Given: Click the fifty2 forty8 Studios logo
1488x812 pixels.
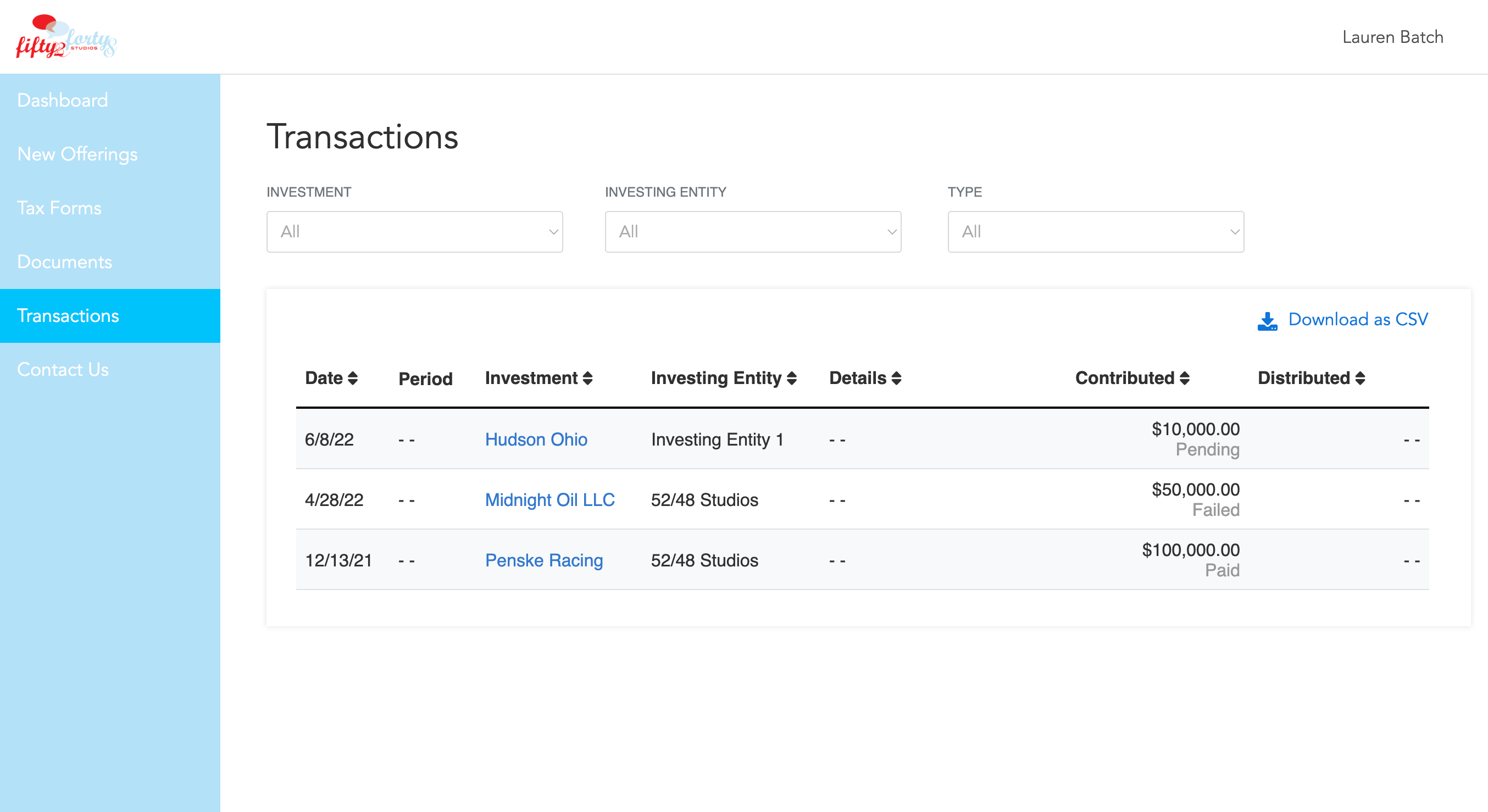Looking at the screenshot, I should point(65,37).
